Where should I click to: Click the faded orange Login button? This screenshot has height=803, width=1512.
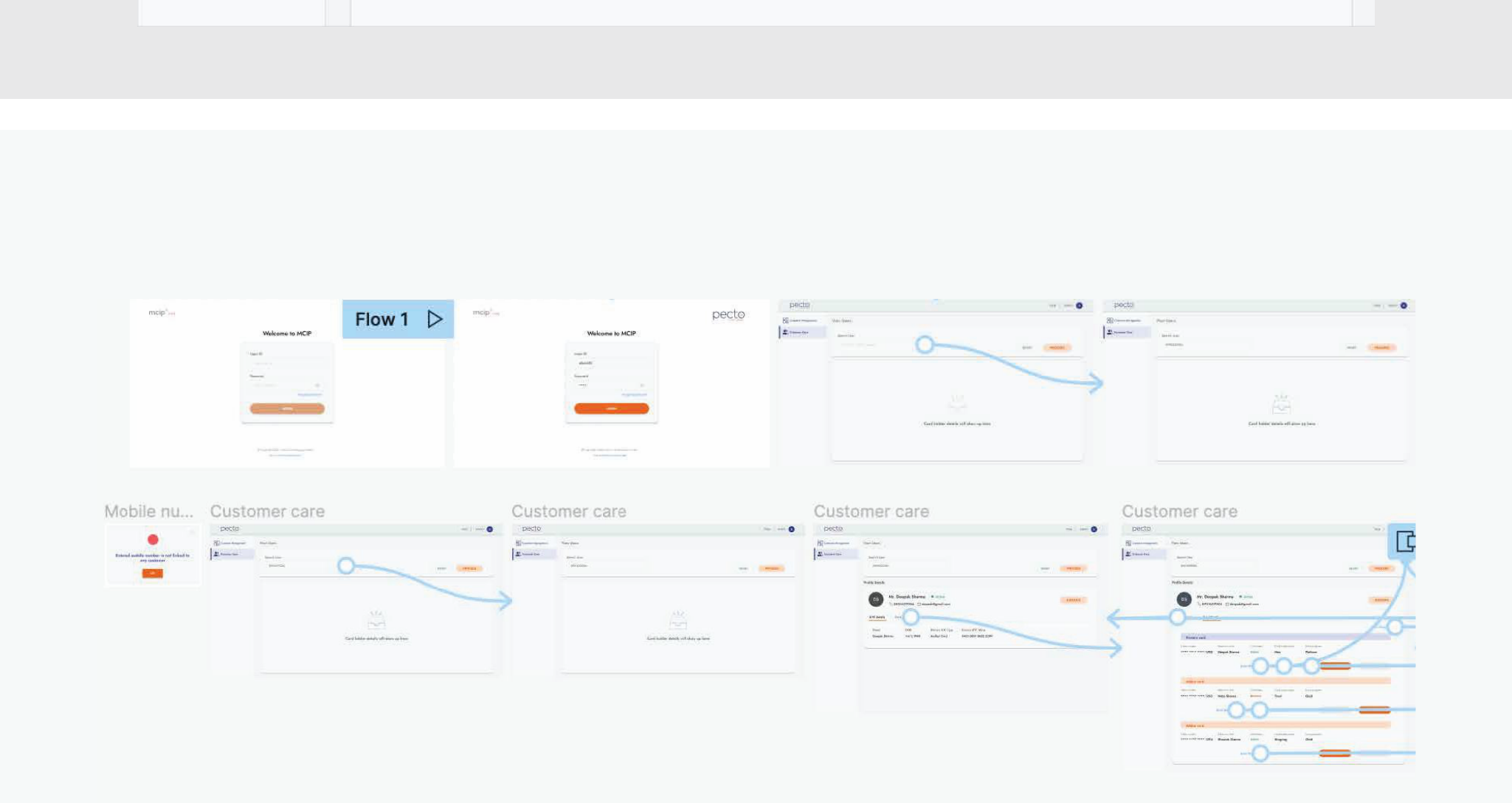287,408
